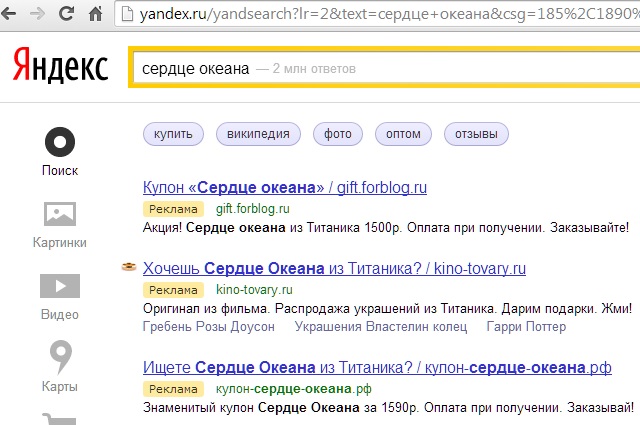Click the Картинки sidebar label
Image resolution: width=640 pixels, height=425 pixels.
click(x=60, y=243)
